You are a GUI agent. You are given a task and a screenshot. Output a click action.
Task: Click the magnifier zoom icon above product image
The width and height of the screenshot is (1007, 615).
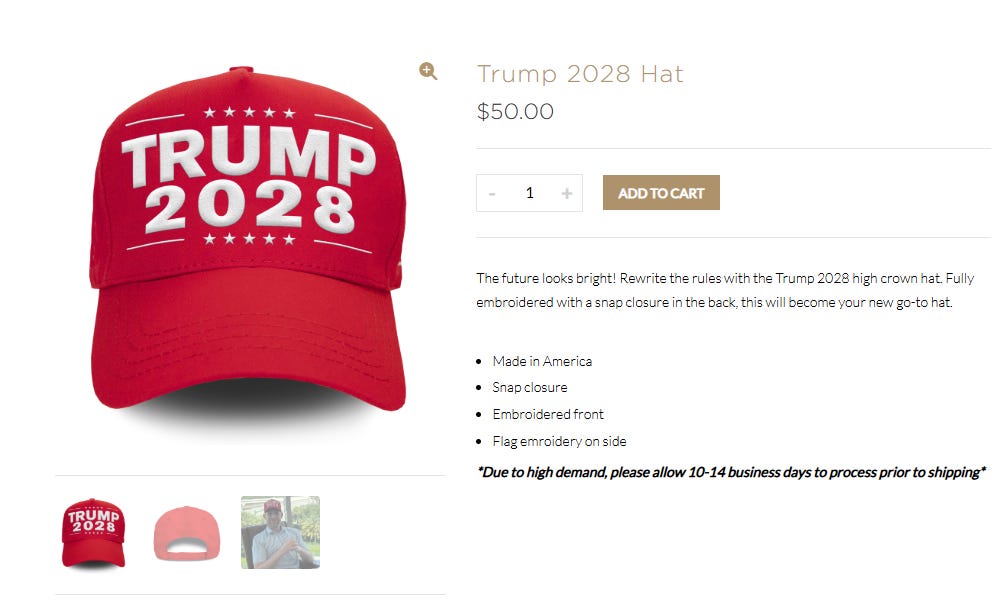point(428,71)
